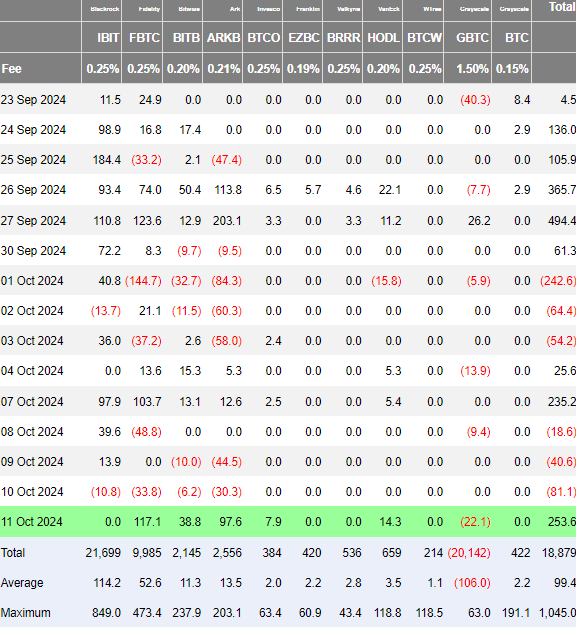
Task: Click the Average row label
Action: click(22, 583)
